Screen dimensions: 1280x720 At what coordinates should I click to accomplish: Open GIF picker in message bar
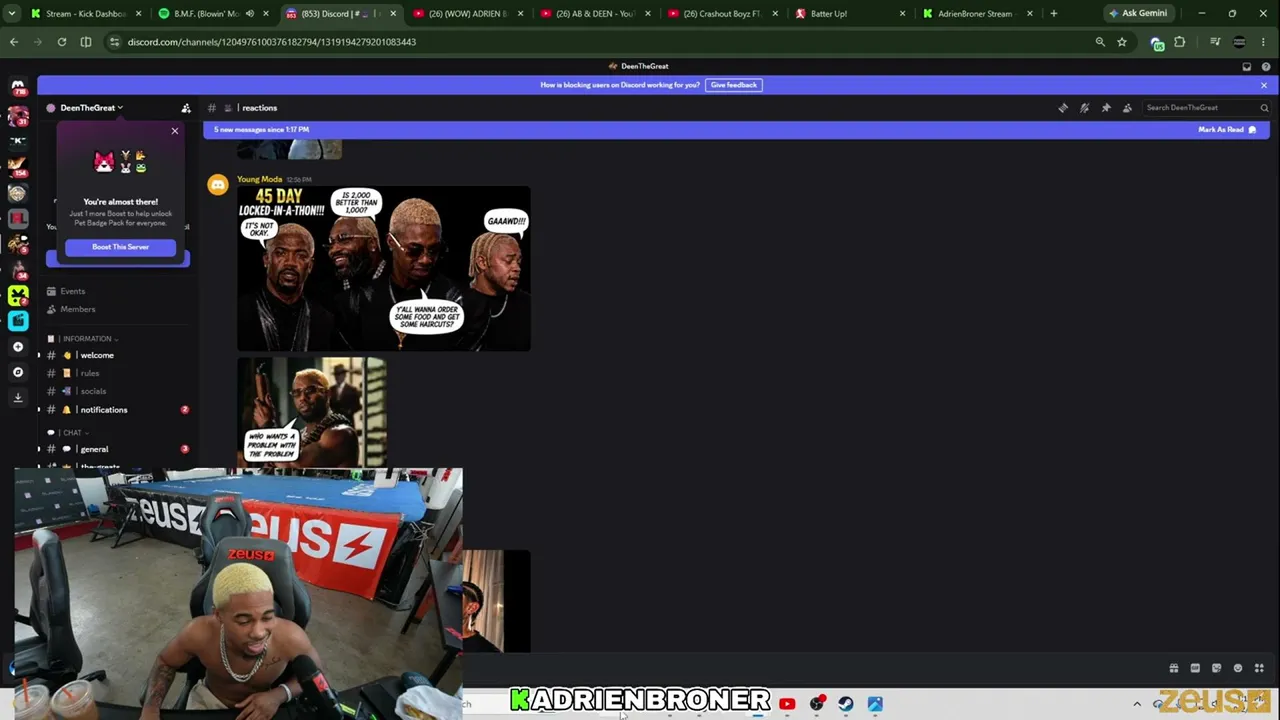1195,668
